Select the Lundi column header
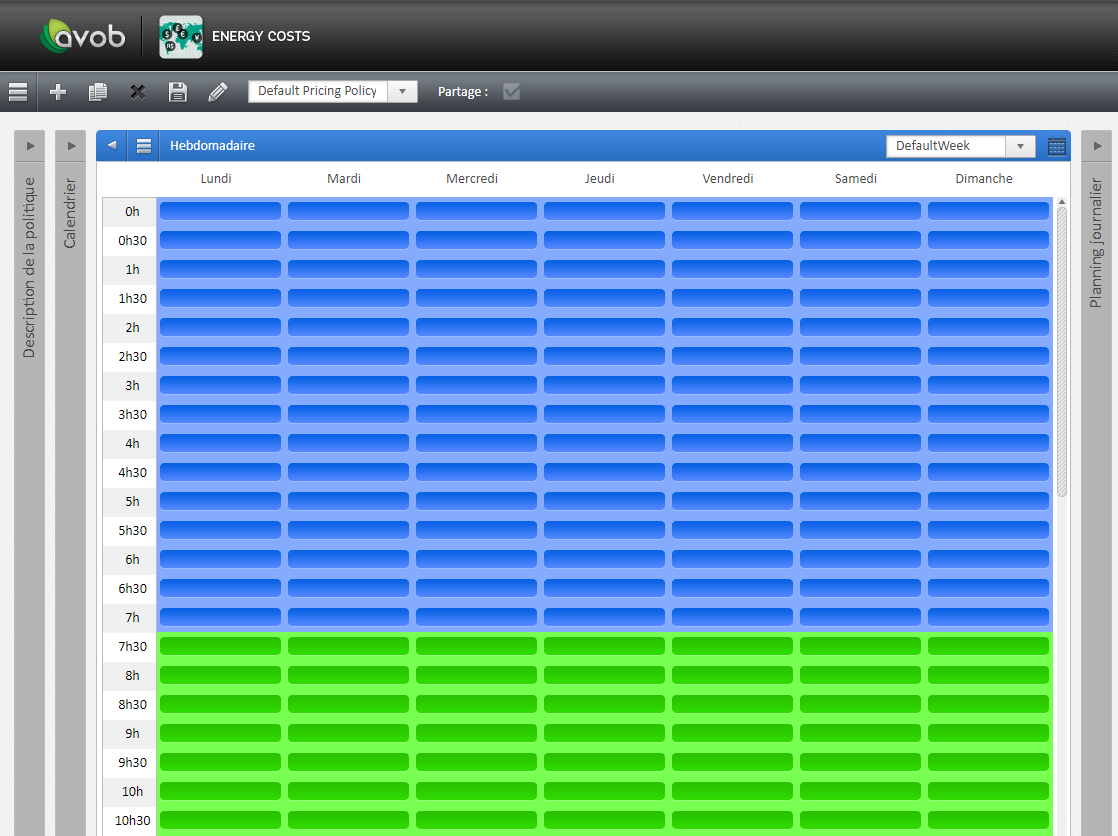This screenshot has width=1118, height=836. [x=216, y=178]
